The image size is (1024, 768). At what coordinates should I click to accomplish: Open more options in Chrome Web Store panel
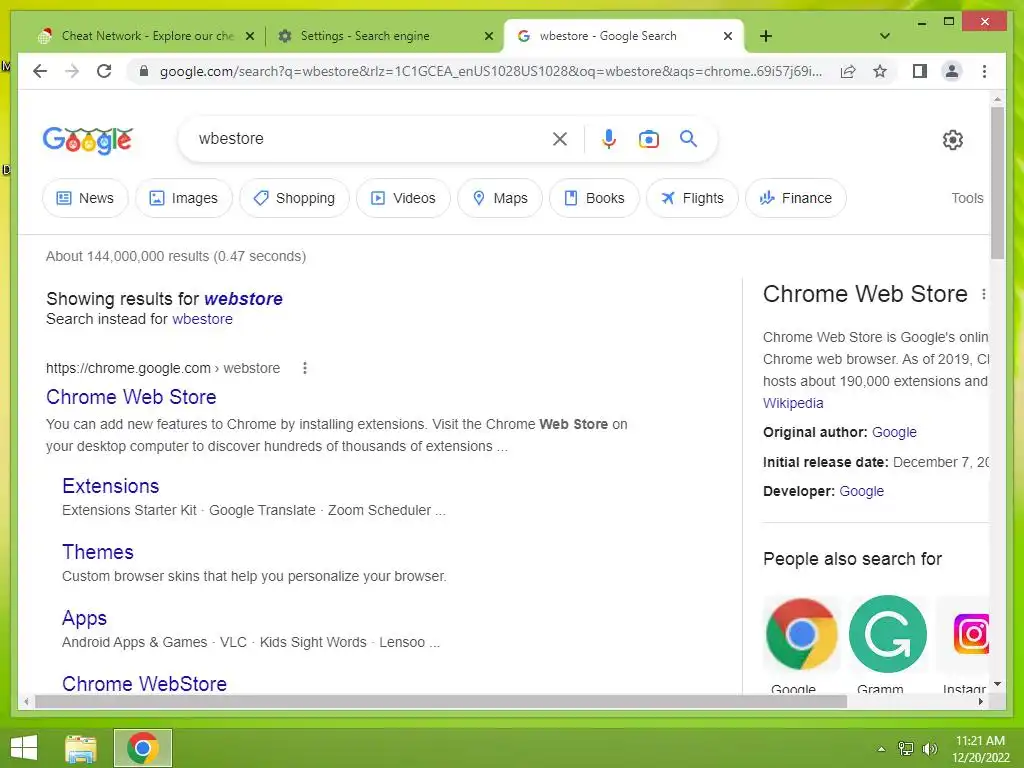(x=984, y=295)
